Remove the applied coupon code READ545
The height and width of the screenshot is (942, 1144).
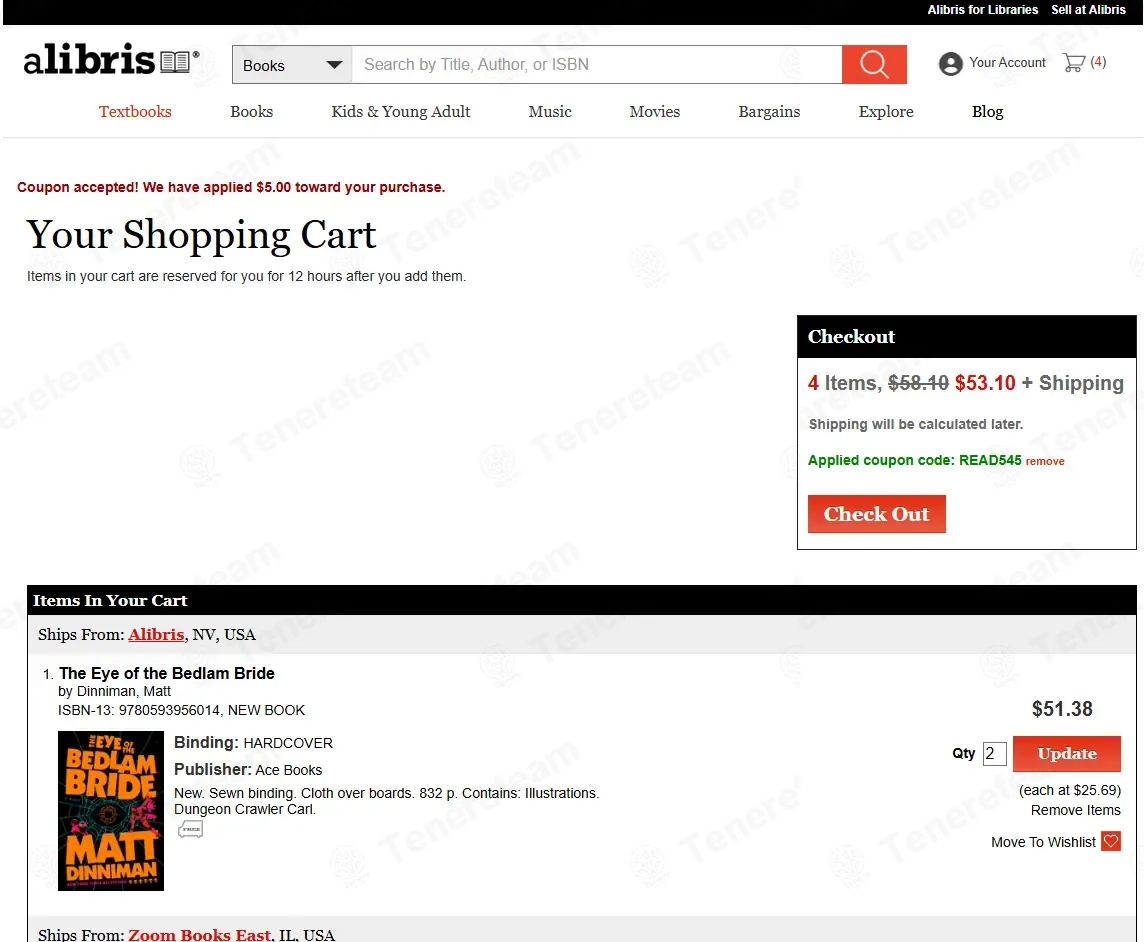(x=1045, y=461)
